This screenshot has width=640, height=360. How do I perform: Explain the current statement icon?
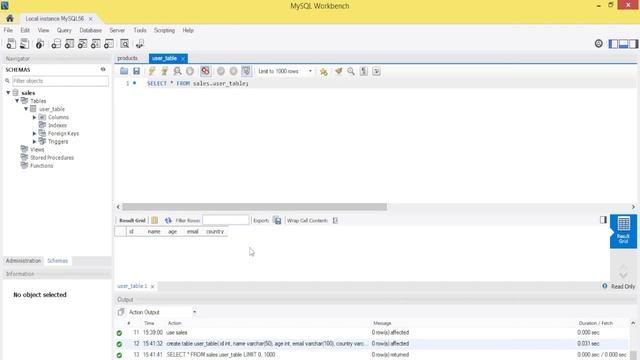177,71
